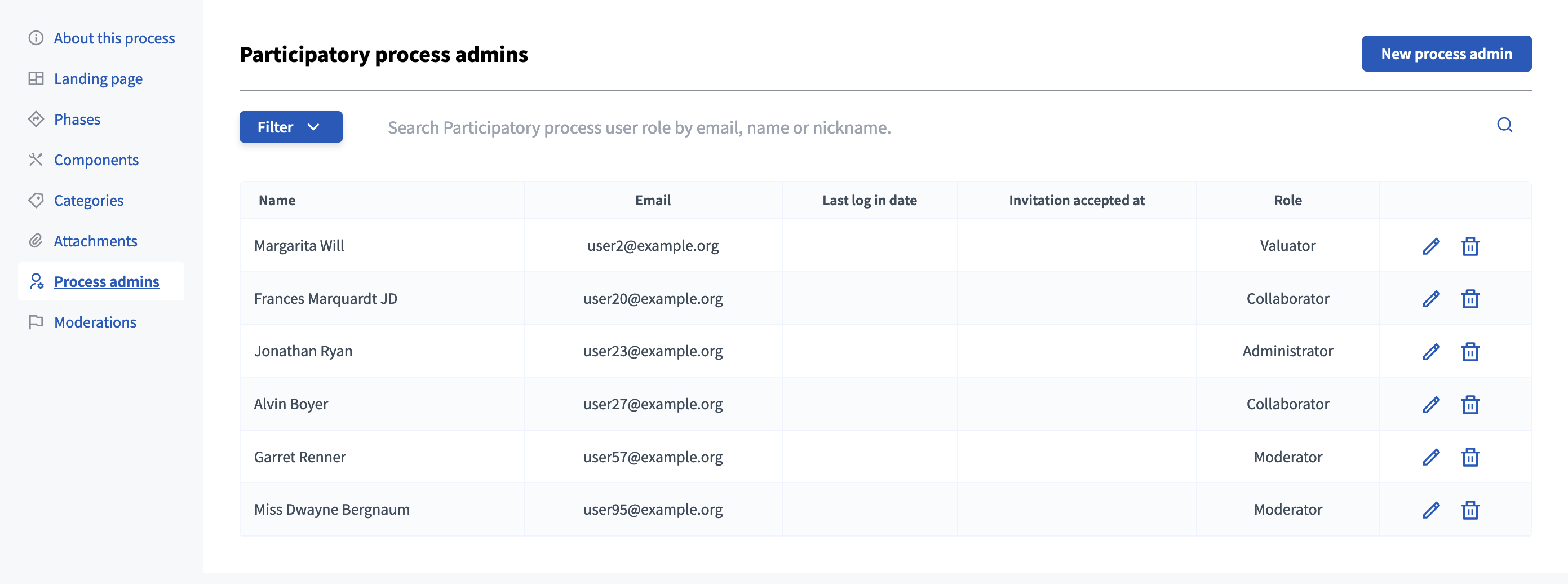The image size is (1568, 584).
Task: Delete Jonathan Ryan using trash icon
Action: pos(1469,351)
